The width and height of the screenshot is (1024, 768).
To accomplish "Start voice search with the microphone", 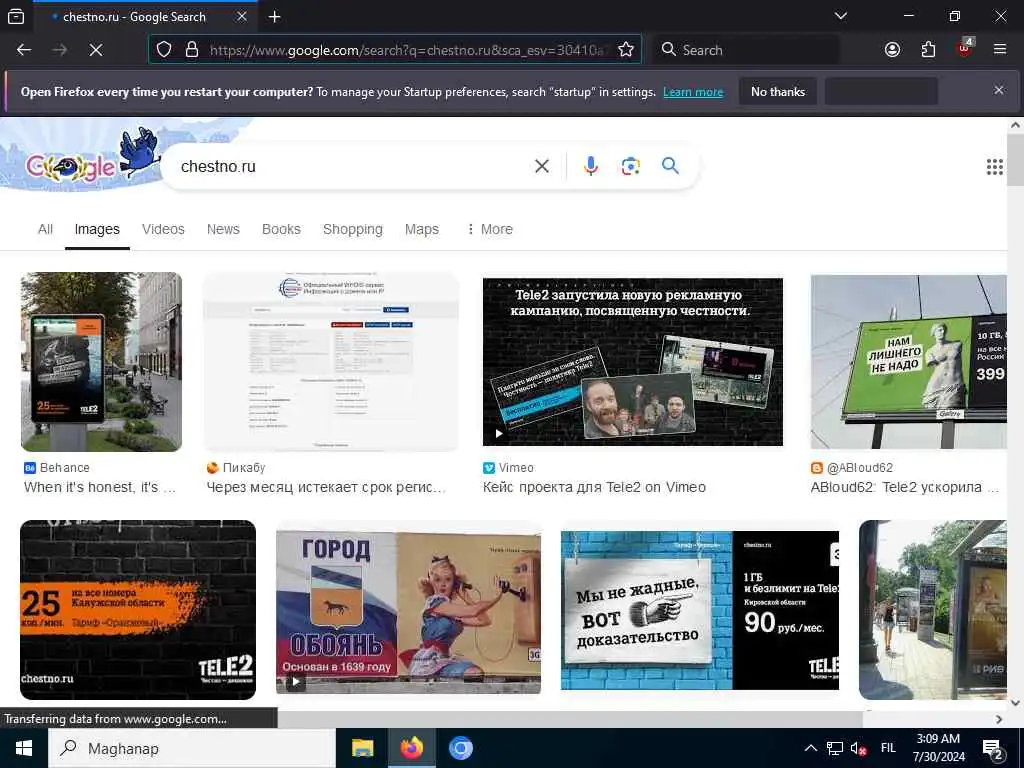I will (590, 167).
